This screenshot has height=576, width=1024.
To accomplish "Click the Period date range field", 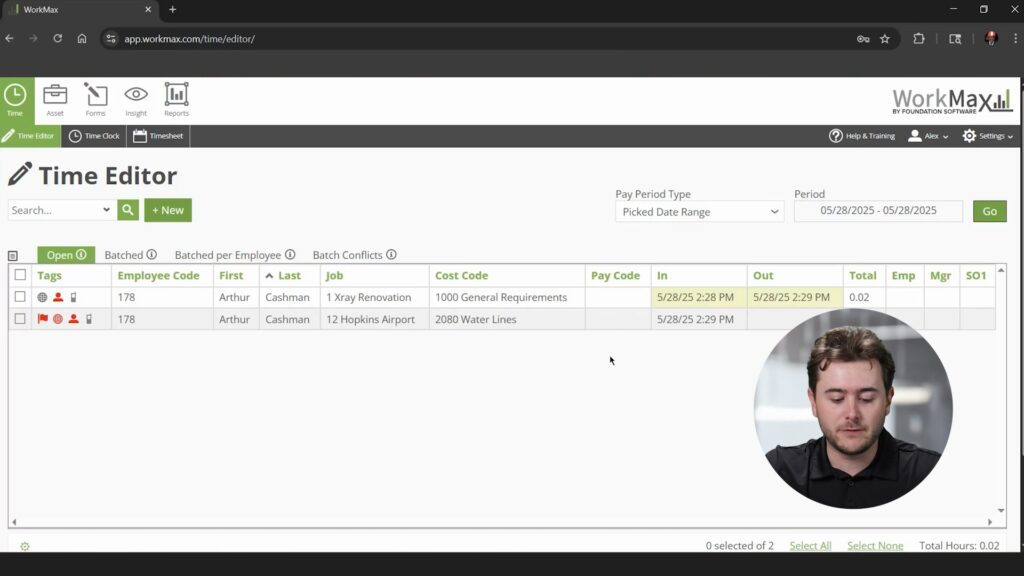I will [878, 211].
